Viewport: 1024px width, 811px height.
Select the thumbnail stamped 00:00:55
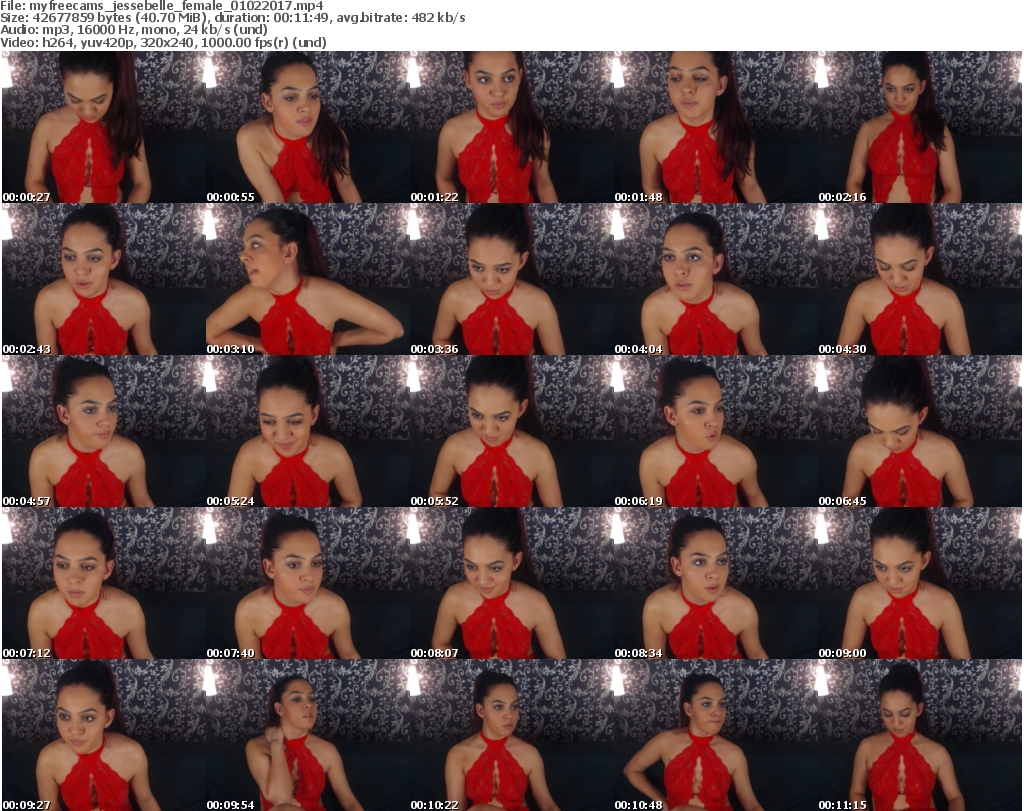(x=308, y=127)
